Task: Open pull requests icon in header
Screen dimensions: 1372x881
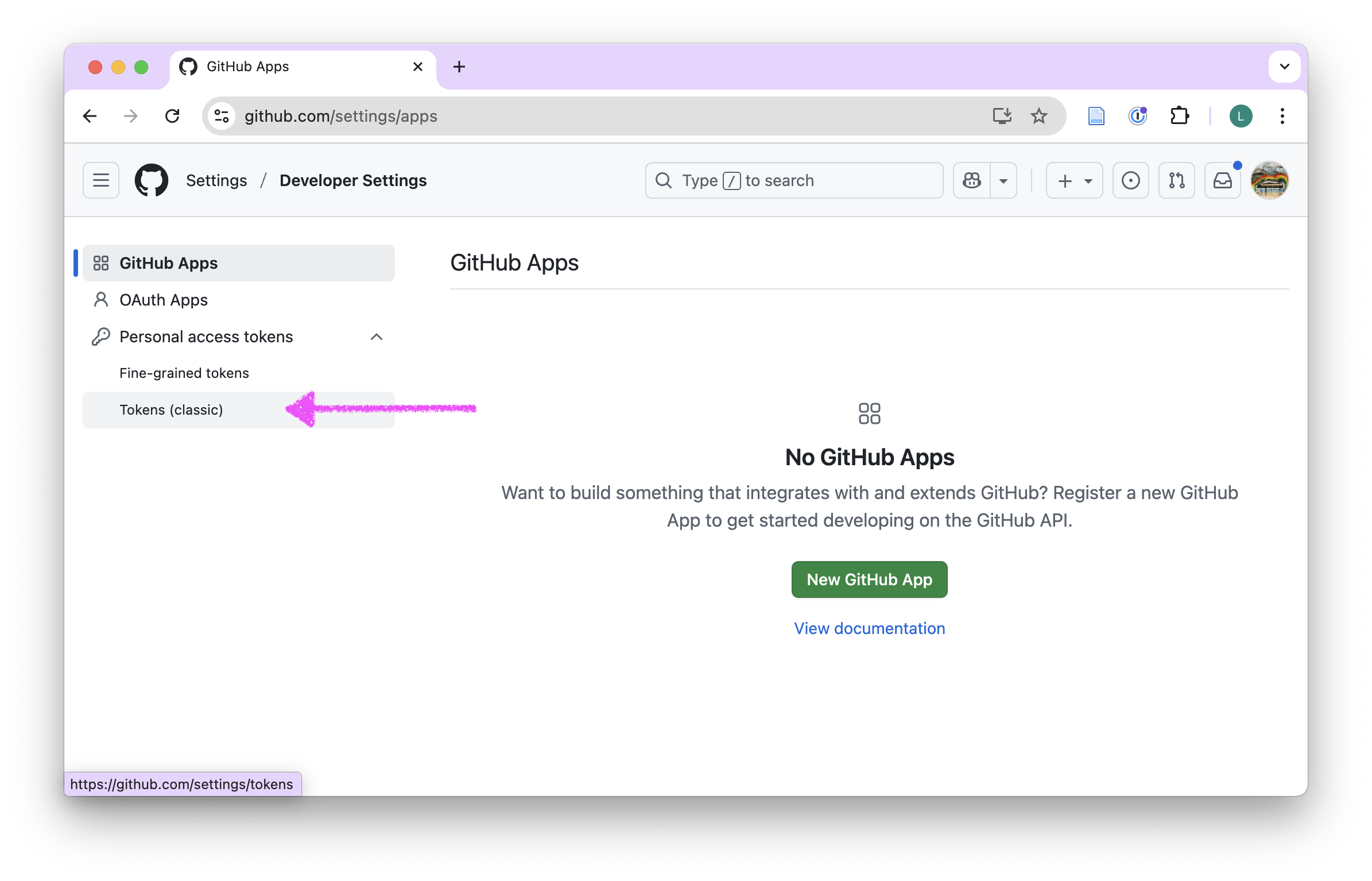Action: pyautogui.click(x=1176, y=180)
